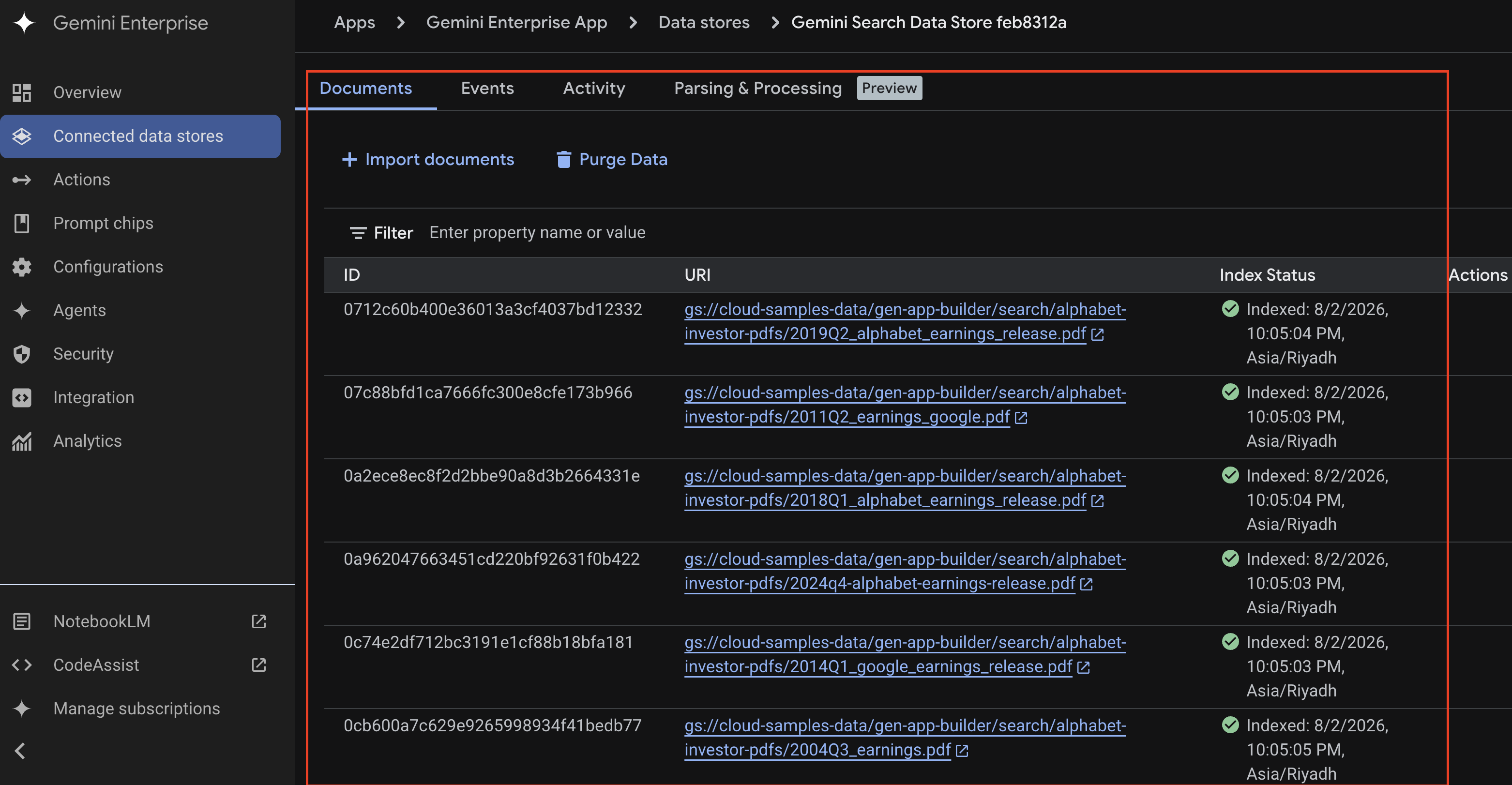Go to the Apps breadcrumb
The width and height of the screenshot is (1512, 785).
pos(354,22)
